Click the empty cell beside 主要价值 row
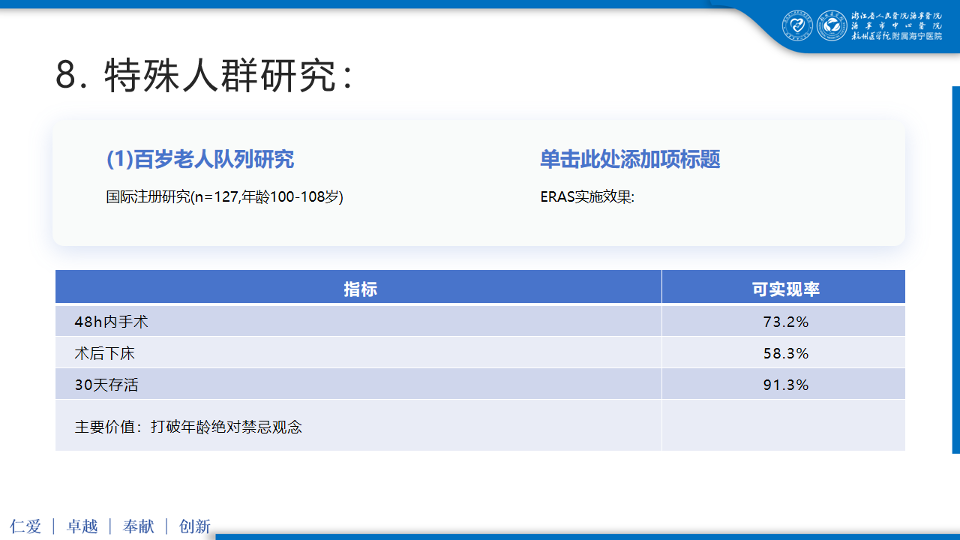This screenshot has height=540, width=960. (x=784, y=427)
